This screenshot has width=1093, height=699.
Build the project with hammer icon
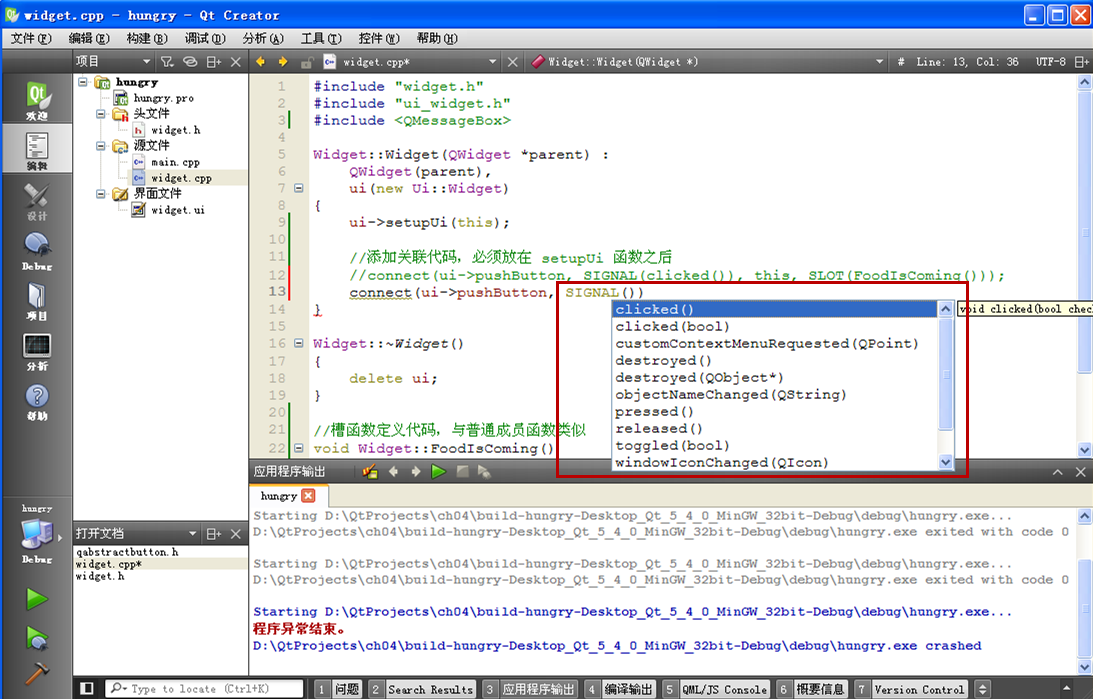36,673
